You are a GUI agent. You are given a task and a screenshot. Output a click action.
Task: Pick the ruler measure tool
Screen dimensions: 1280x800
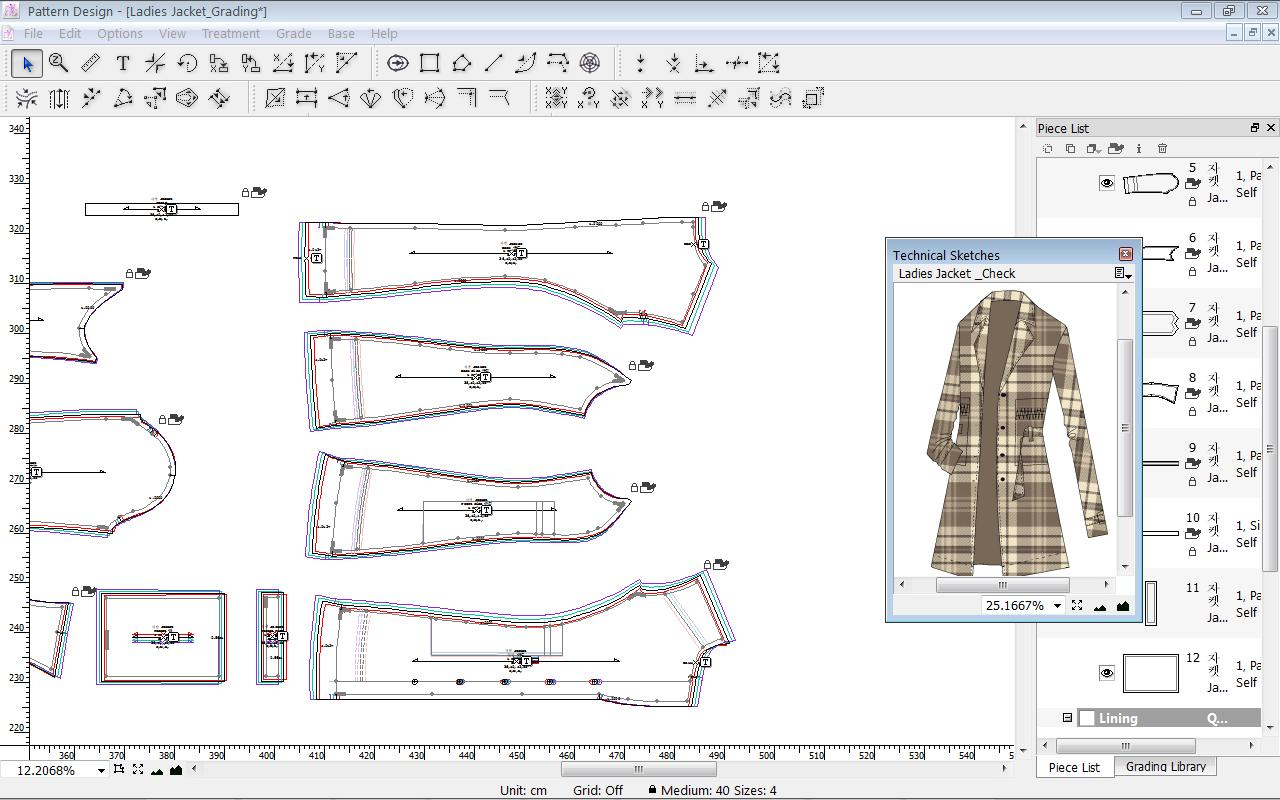pos(91,64)
